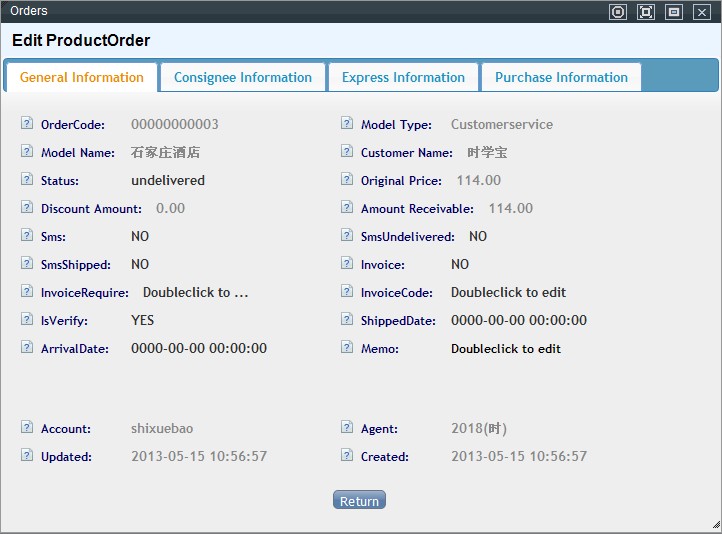Screen dimensions: 722x534
Task: Select the IsVerify YES value
Action: point(142,321)
